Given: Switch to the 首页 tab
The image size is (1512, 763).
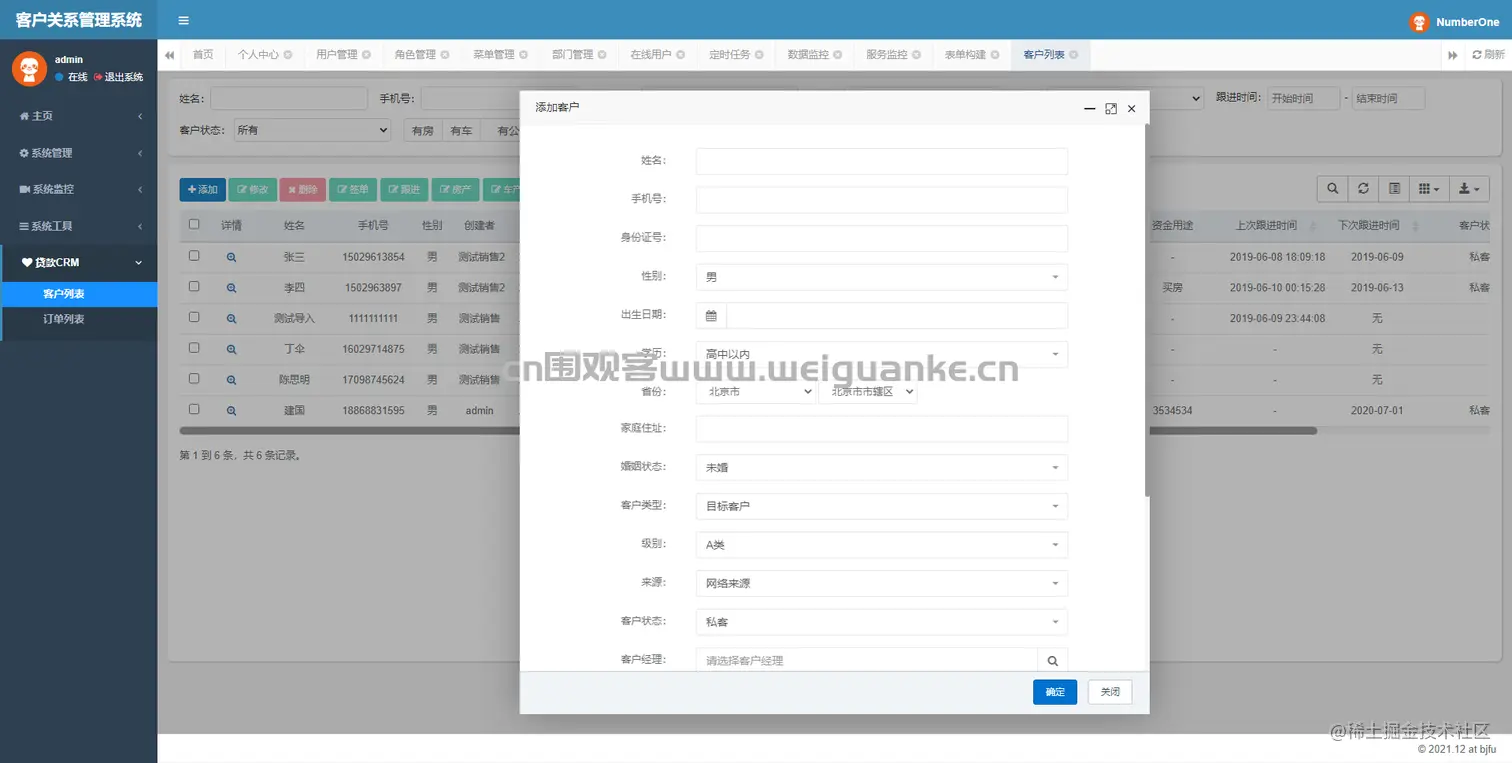Looking at the screenshot, I should [203, 55].
